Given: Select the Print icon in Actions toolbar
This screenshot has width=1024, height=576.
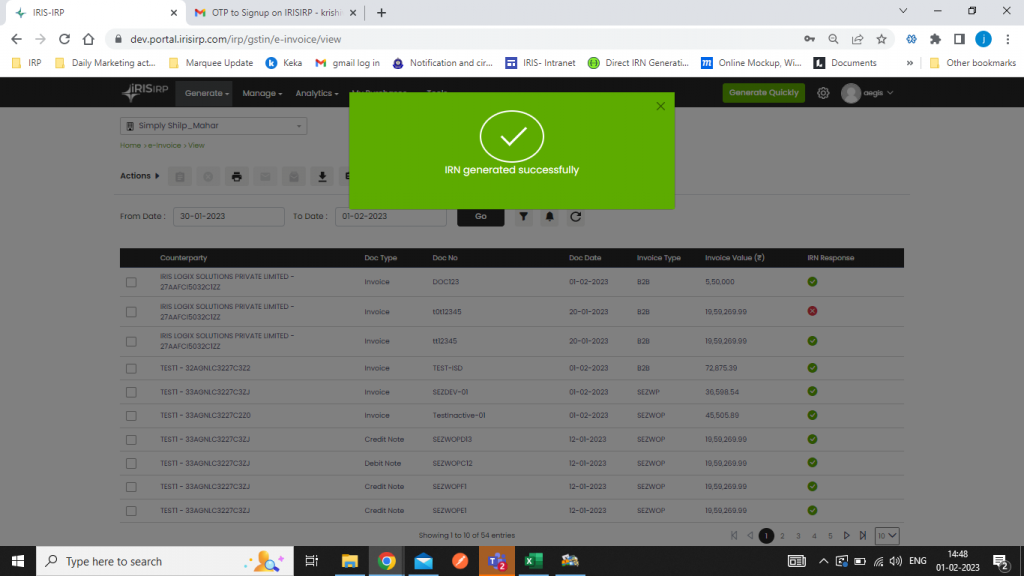Looking at the screenshot, I should (237, 176).
